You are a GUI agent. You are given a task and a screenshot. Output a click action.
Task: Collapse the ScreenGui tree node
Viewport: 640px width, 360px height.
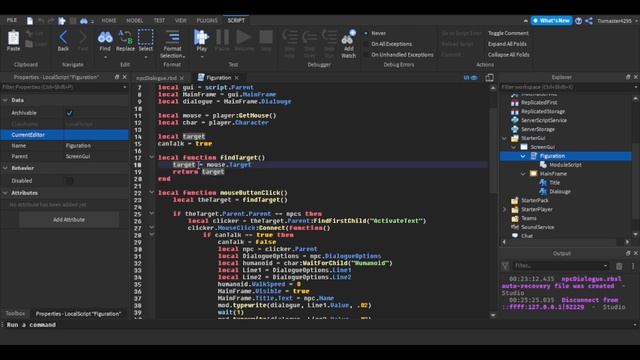click(x=513, y=147)
